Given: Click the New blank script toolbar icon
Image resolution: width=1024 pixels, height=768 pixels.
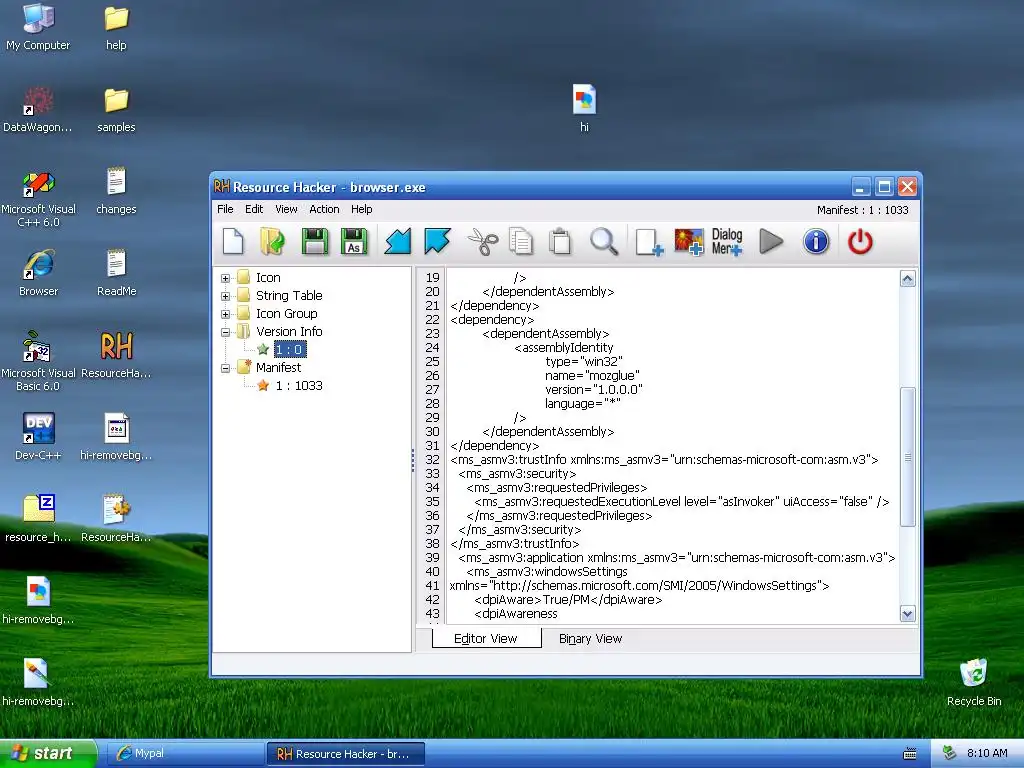Looking at the screenshot, I should coord(233,242).
